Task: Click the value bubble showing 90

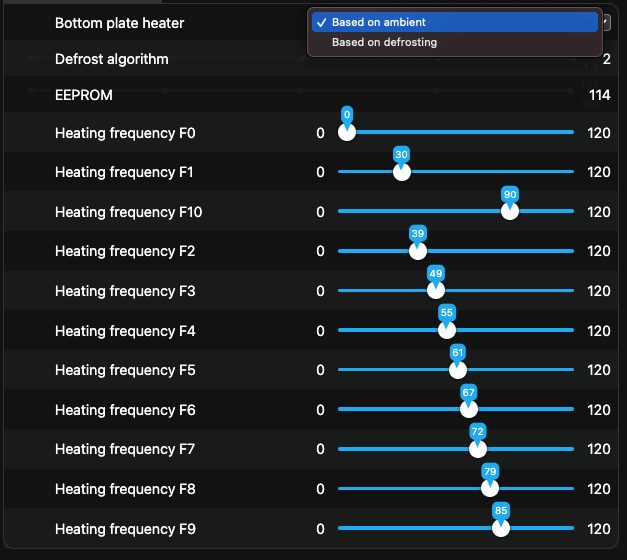Action: click(x=510, y=194)
